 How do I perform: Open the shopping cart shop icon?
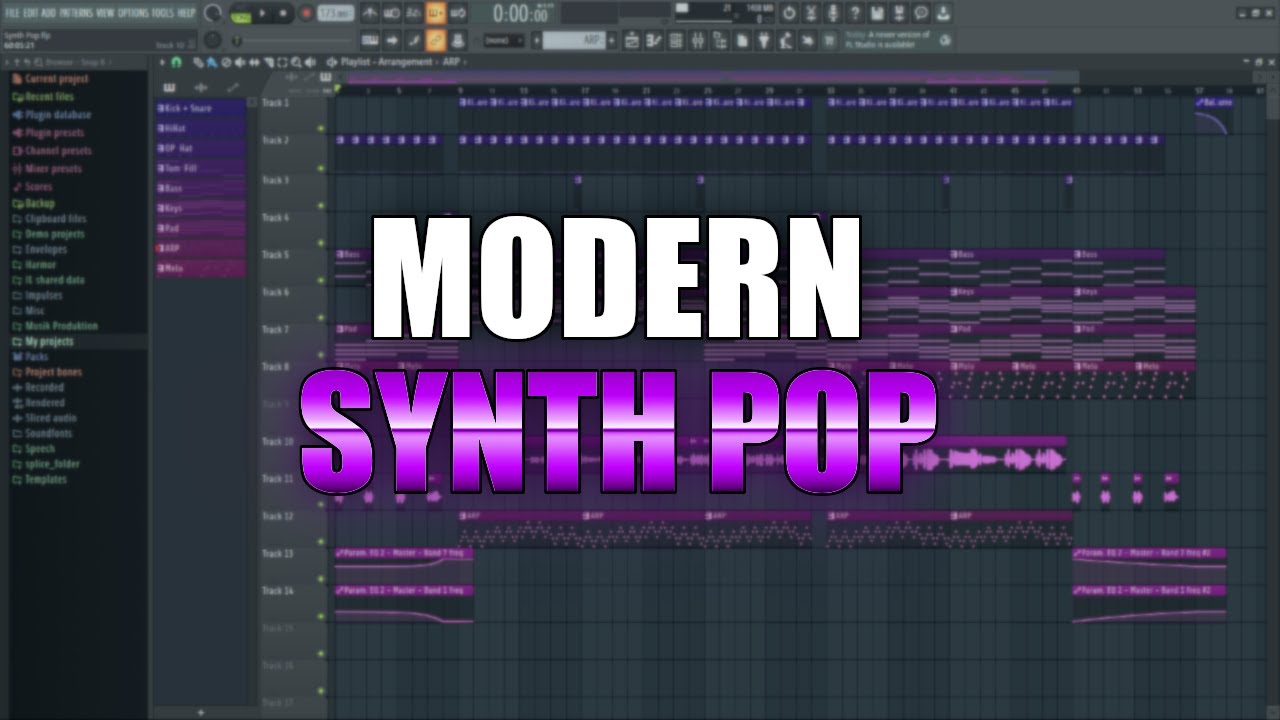click(828, 40)
